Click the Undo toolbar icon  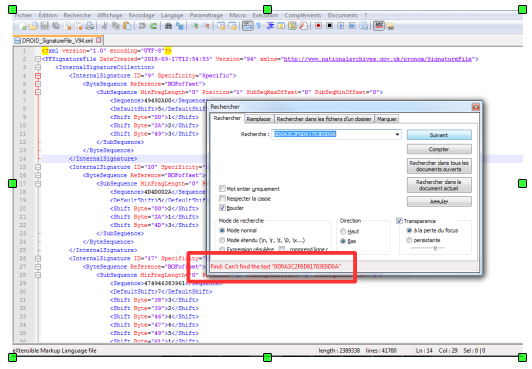coord(142,26)
